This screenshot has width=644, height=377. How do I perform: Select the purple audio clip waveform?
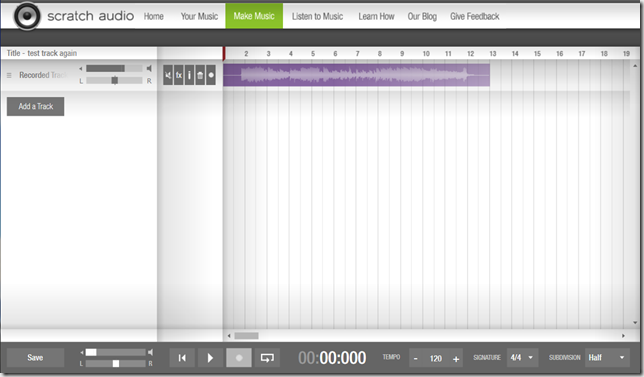tap(356, 75)
